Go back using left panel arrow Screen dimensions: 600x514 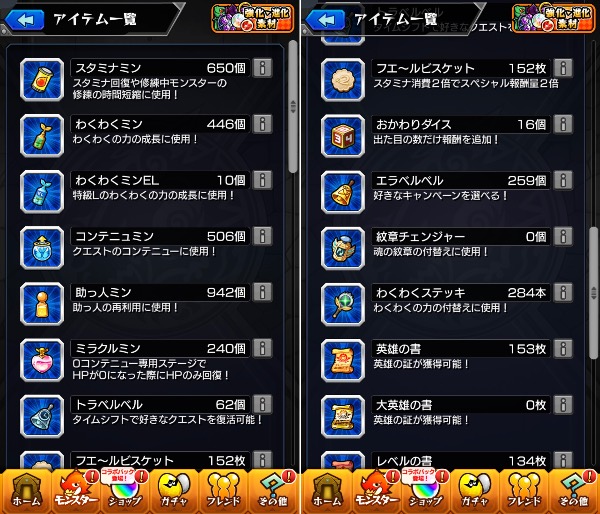[x=24, y=20]
